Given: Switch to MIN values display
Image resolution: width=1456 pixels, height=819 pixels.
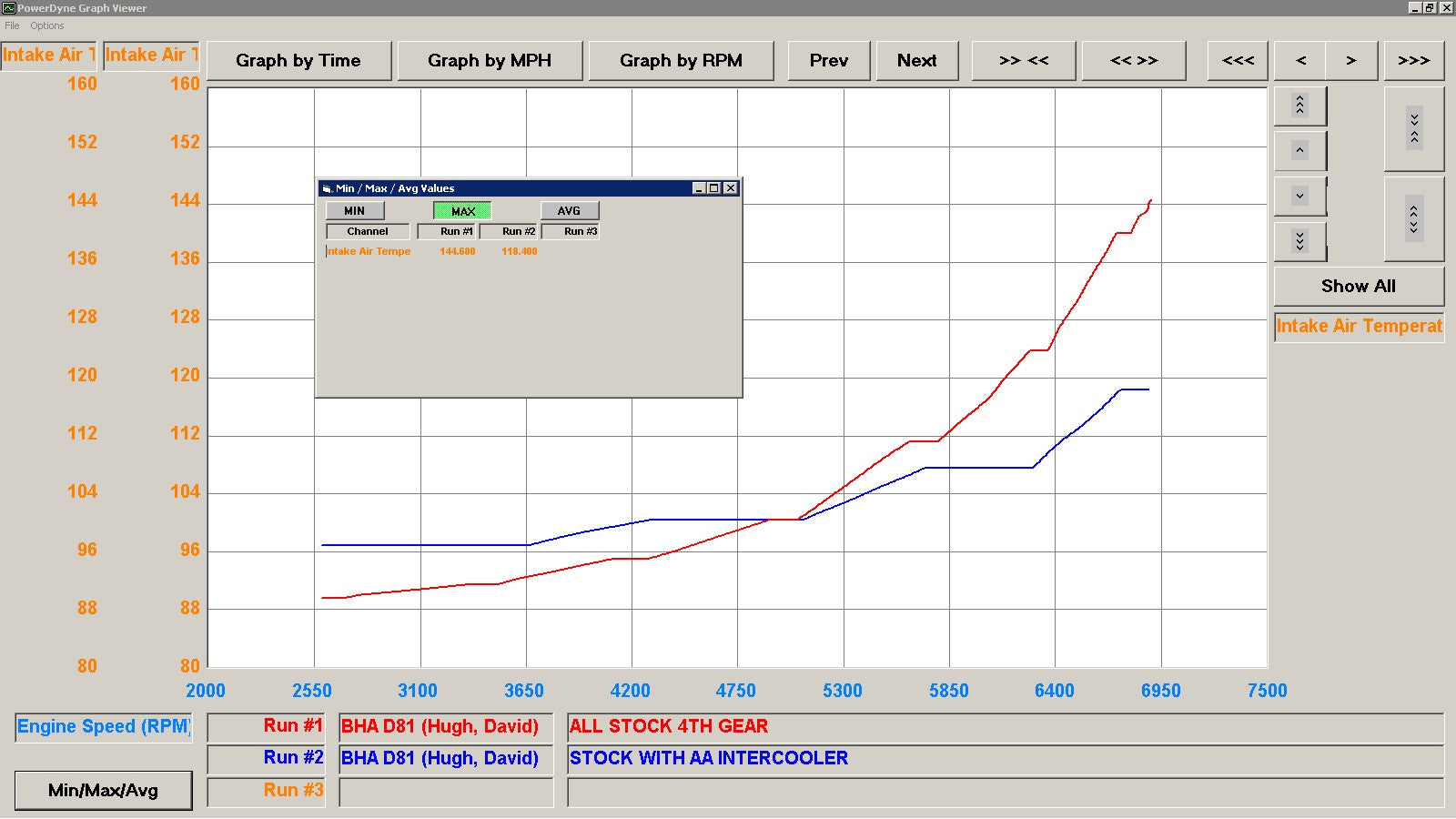Looking at the screenshot, I should coord(354,211).
